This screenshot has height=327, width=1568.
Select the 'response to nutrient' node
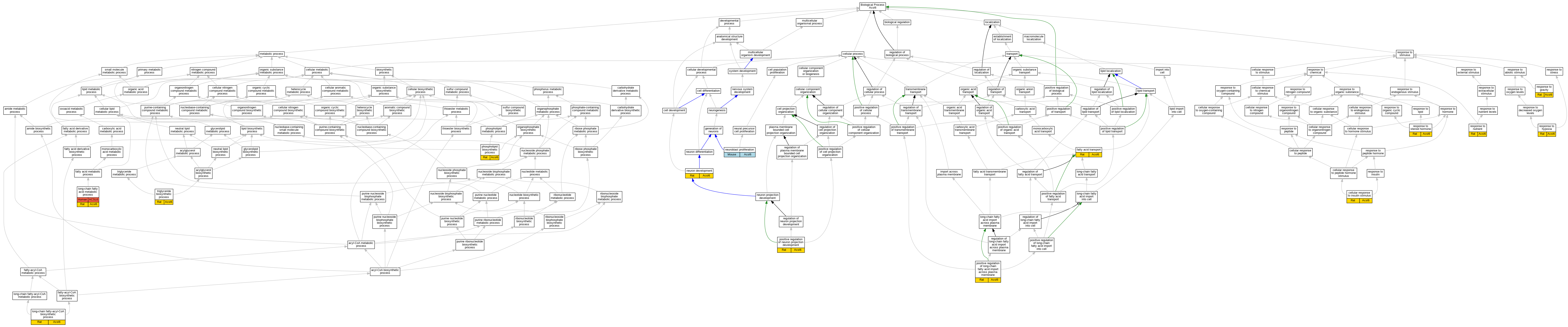pos(1477,128)
